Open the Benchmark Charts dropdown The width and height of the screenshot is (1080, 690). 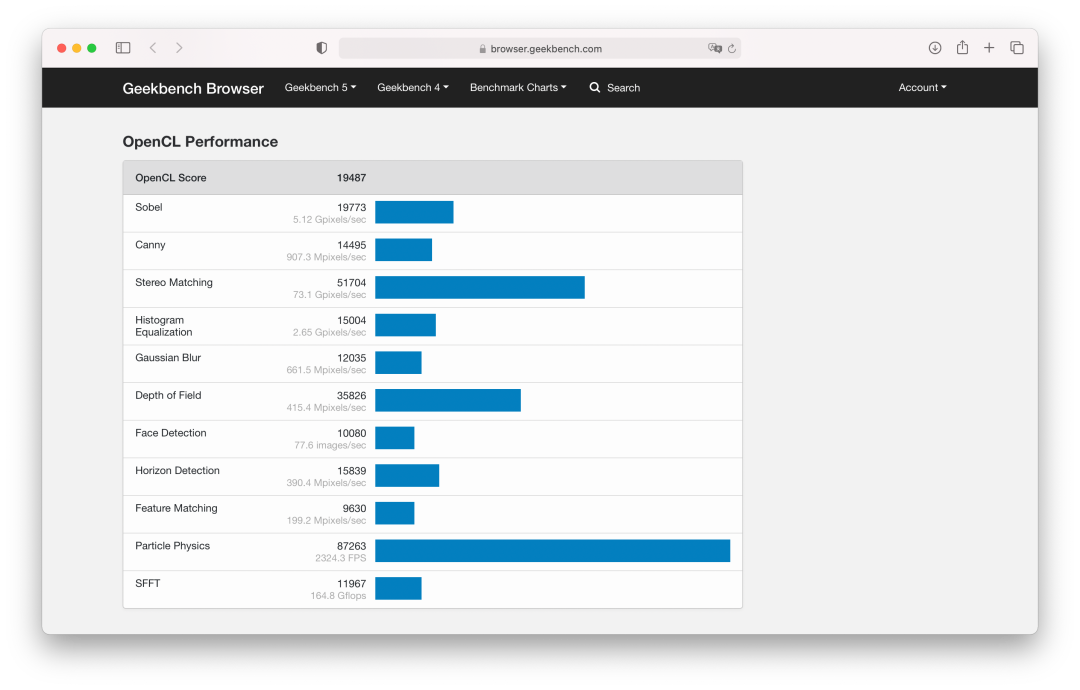tap(518, 88)
